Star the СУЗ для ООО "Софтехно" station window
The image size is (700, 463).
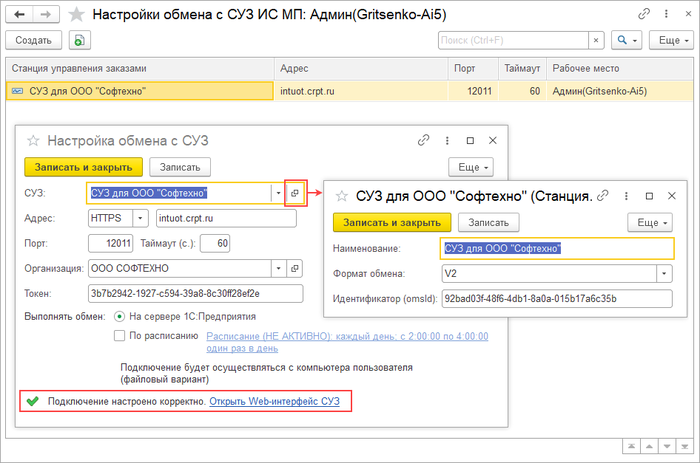pyautogui.click(x=342, y=196)
